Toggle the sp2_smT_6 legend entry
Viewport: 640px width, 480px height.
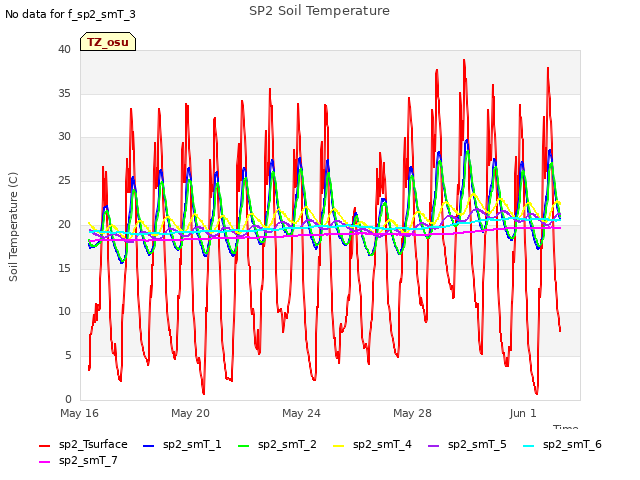[562, 444]
